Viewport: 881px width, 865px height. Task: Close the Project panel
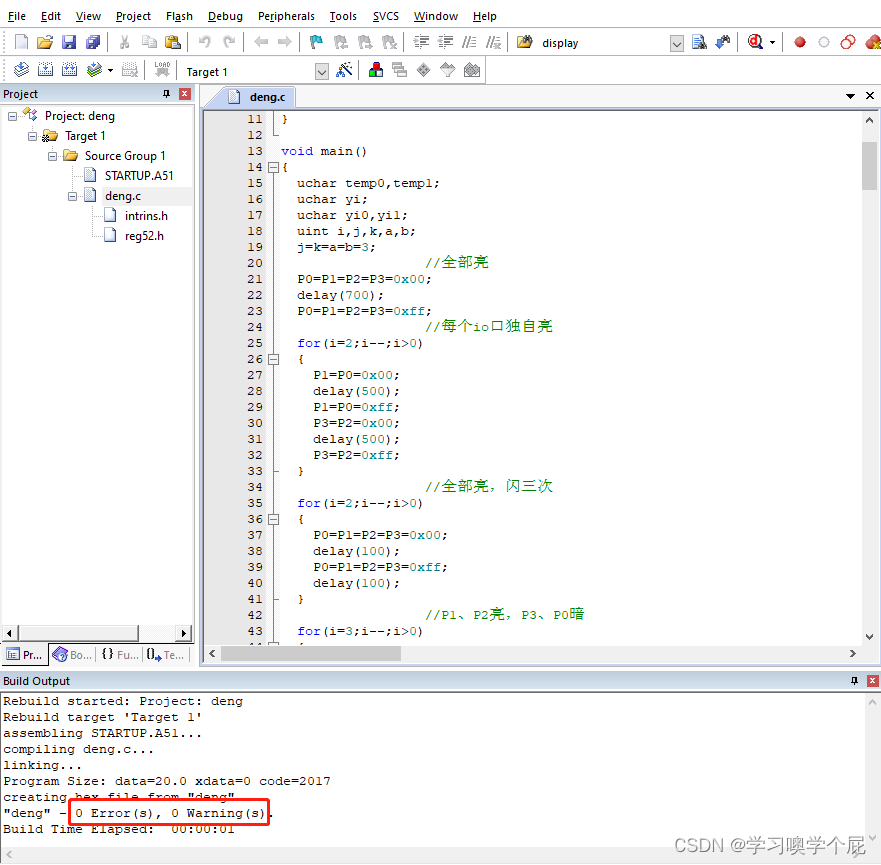click(x=184, y=94)
